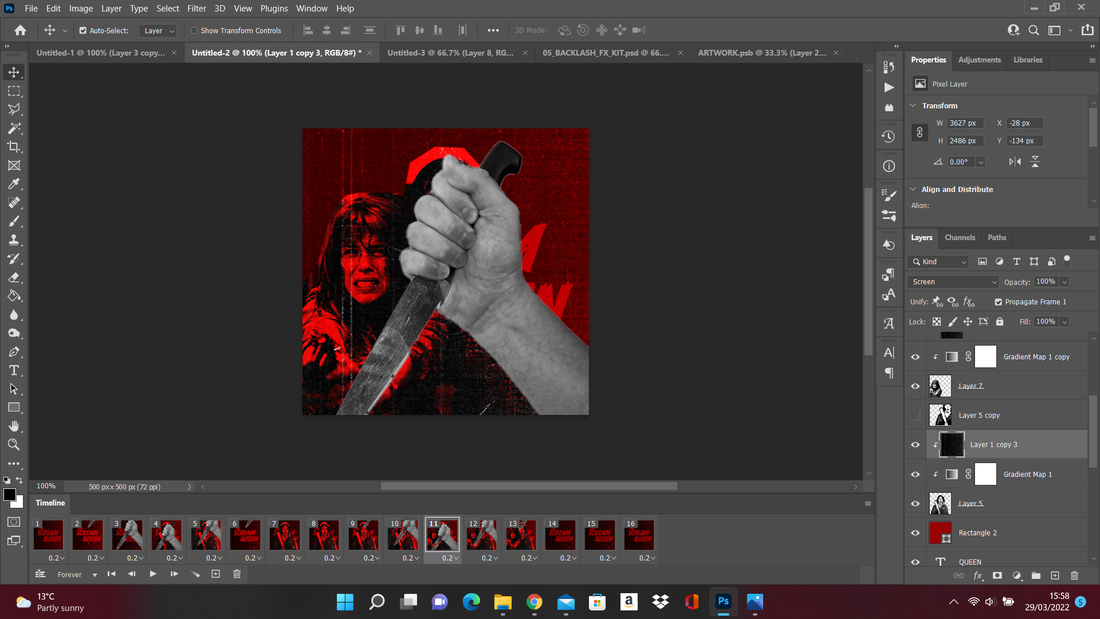Select the Clone Stamp tool
This screenshot has width=1100, height=619.
[x=14, y=240]
